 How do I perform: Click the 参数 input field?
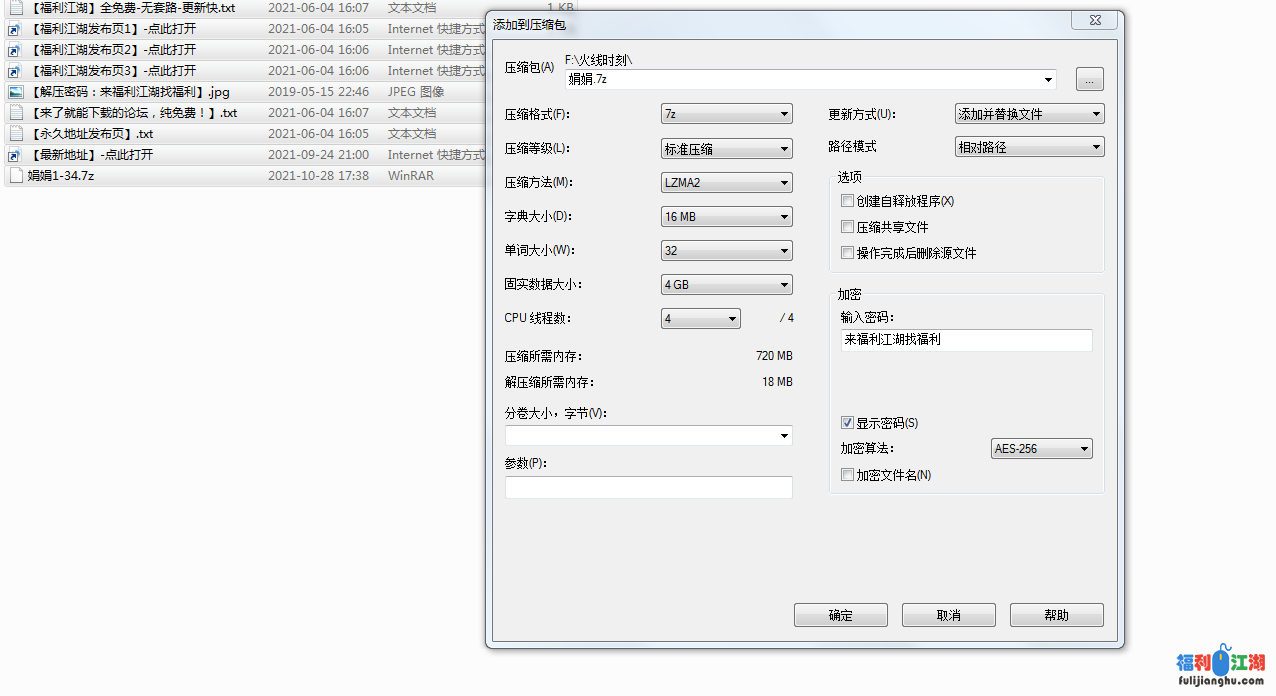(x=648, y=487)
